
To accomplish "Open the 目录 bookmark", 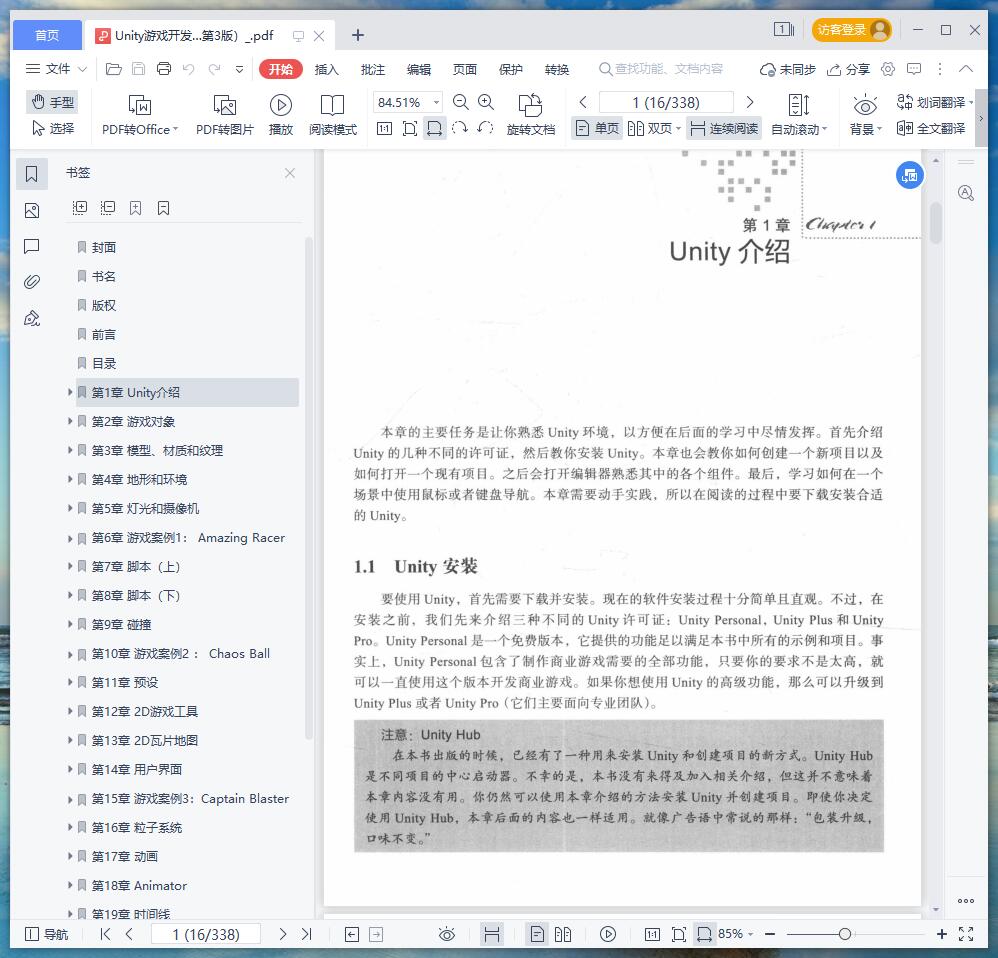I will pyautogui.click(x=104, y=363).
